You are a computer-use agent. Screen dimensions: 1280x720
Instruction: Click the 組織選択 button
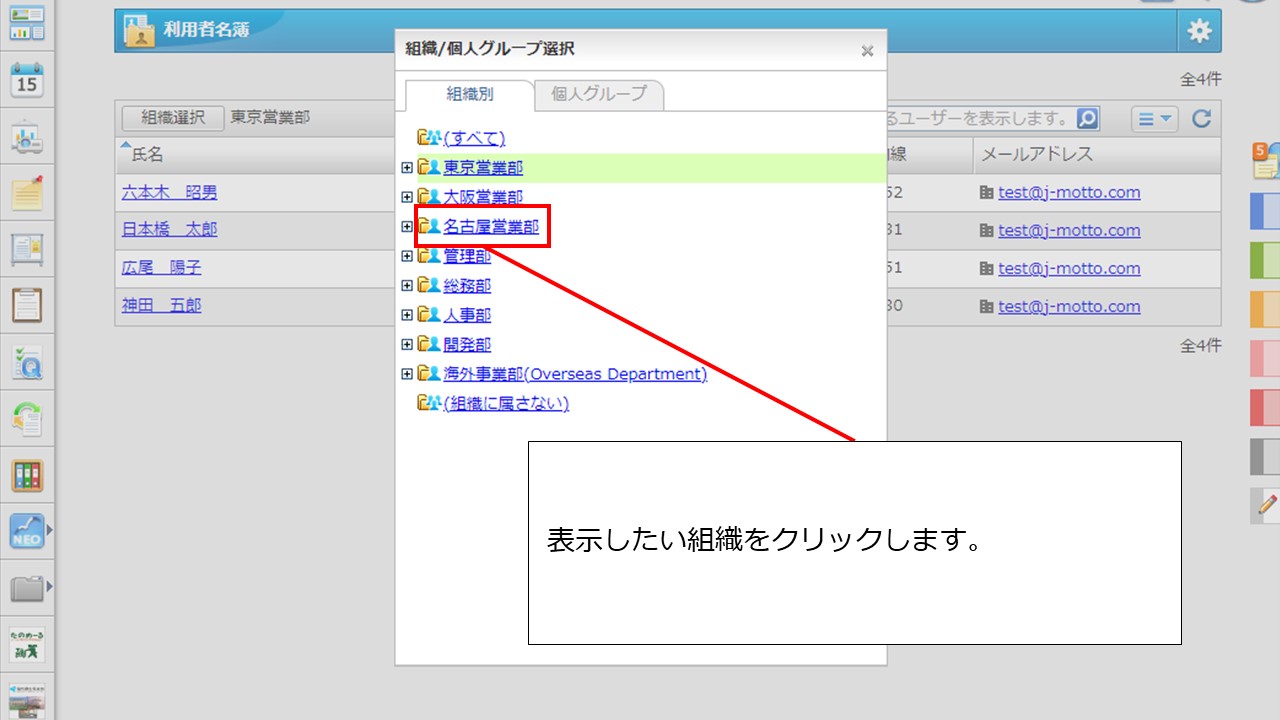click(x=172, y=117)
